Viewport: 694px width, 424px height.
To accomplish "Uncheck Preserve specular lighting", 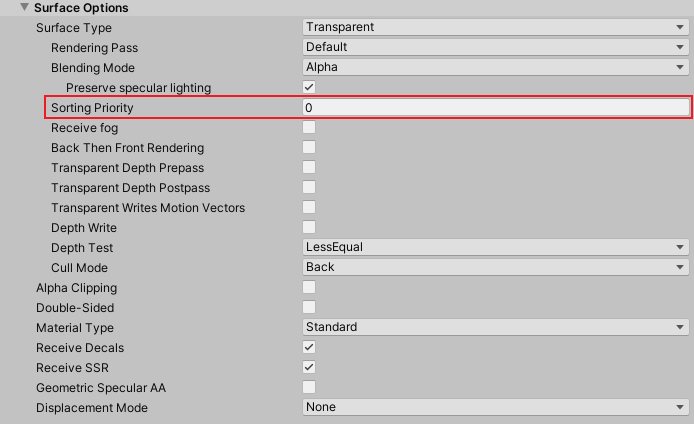I will click(310, 87).
